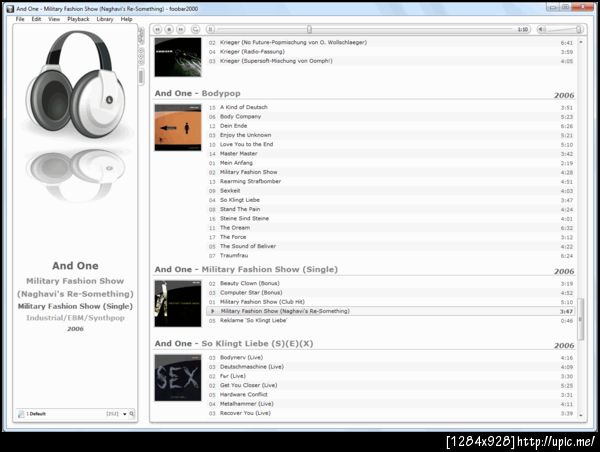Screen dimensions: 600x452
Task: Click the Bodypop album cover
Action: tap(178, 127)
